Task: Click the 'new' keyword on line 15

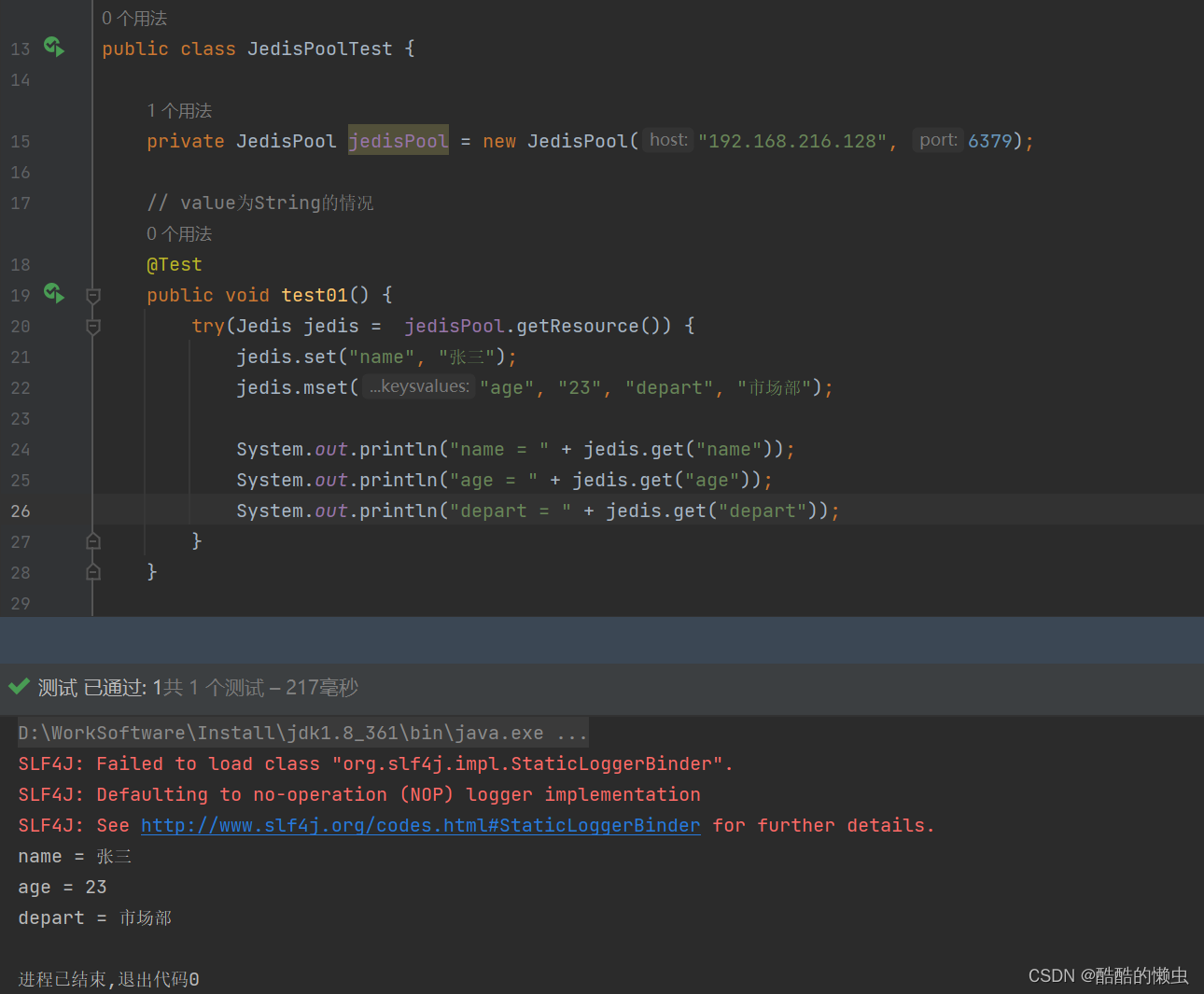Action: 499,141
